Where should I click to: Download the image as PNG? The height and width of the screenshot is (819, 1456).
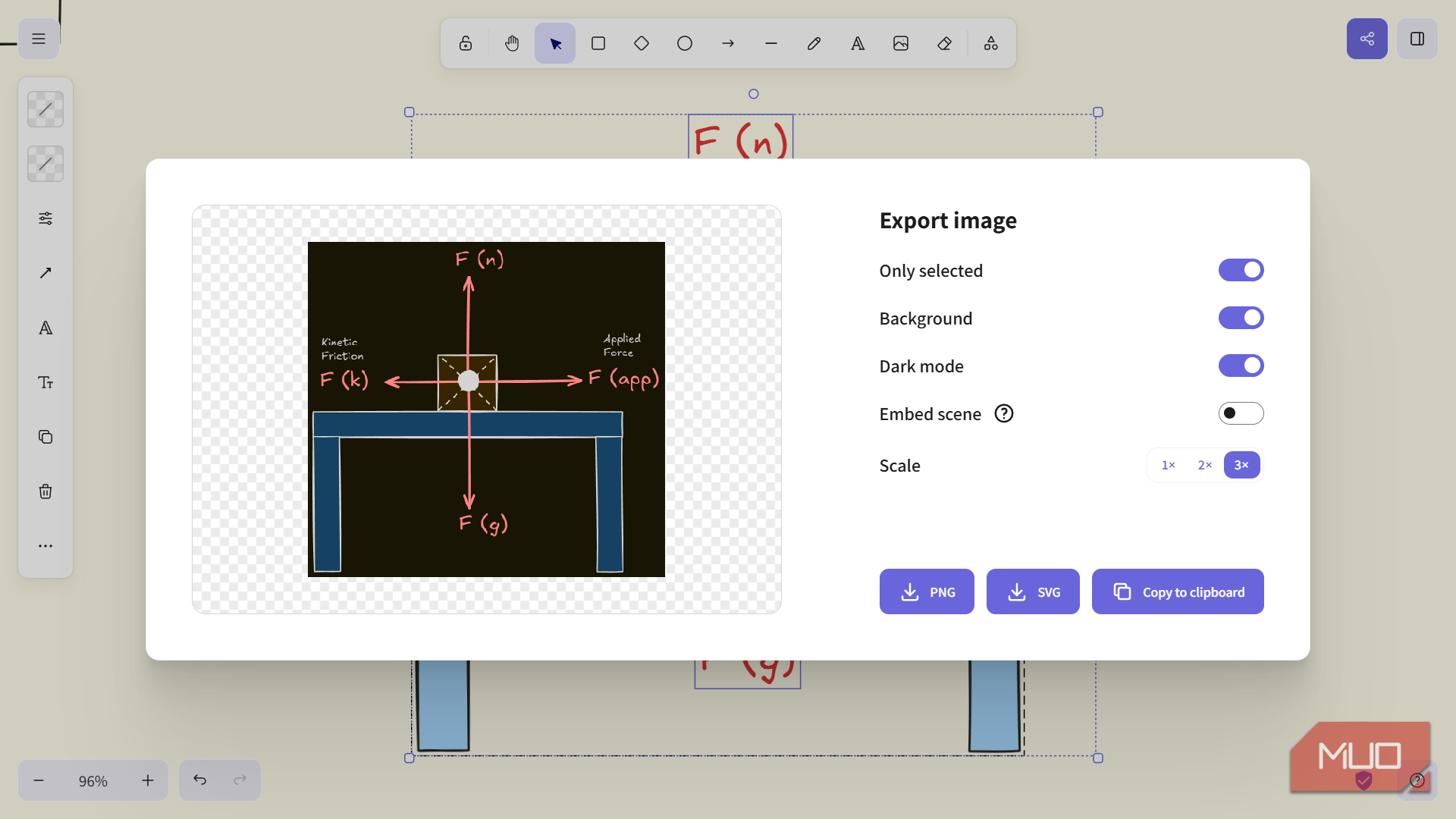pos(927,591)
